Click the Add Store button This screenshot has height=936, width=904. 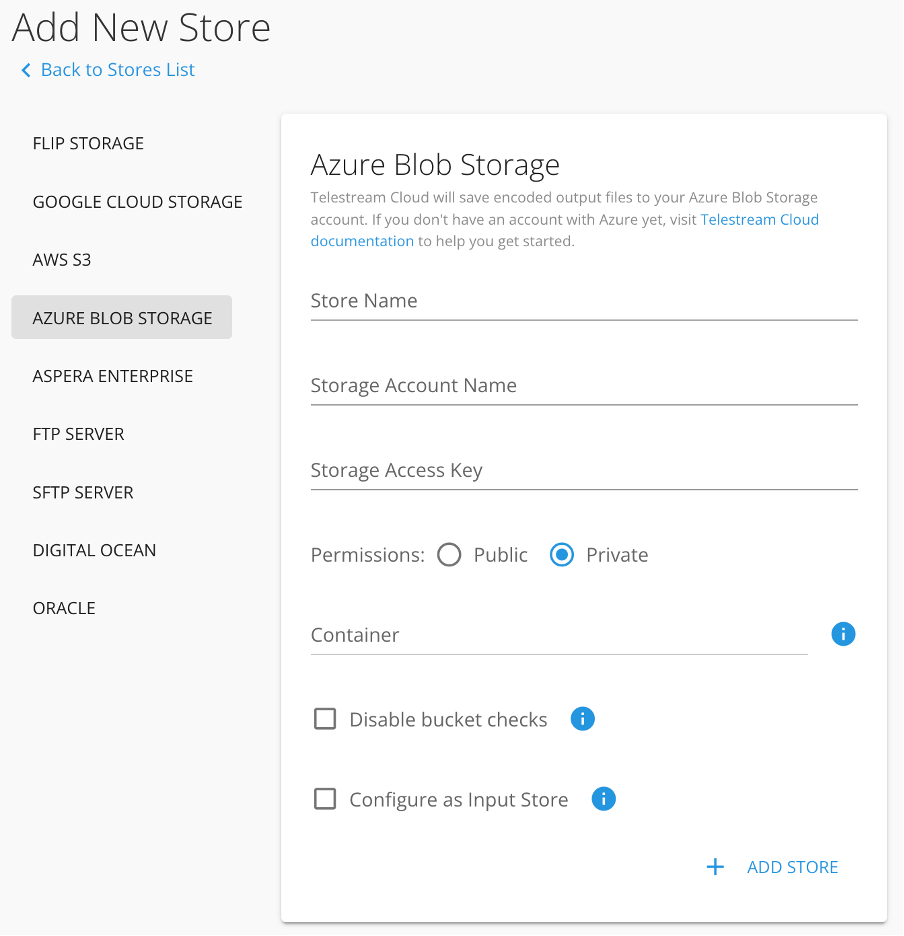pyautogui.click(x=792, y=867)
